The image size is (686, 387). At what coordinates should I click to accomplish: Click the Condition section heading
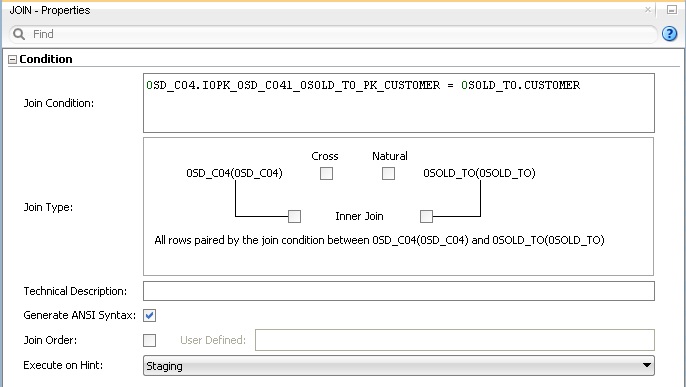pyautogui.click(x=46, y=59)
